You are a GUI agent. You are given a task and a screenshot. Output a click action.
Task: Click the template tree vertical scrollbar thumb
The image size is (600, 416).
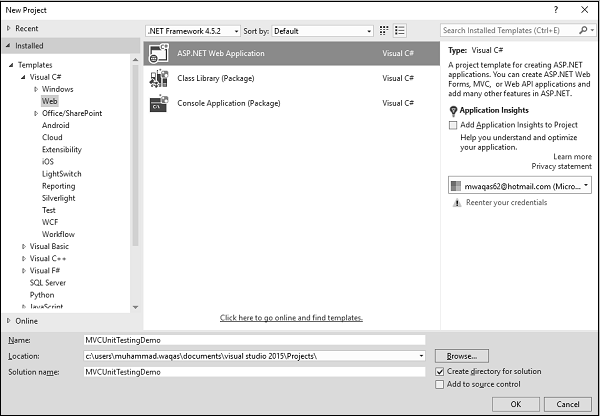135,155
